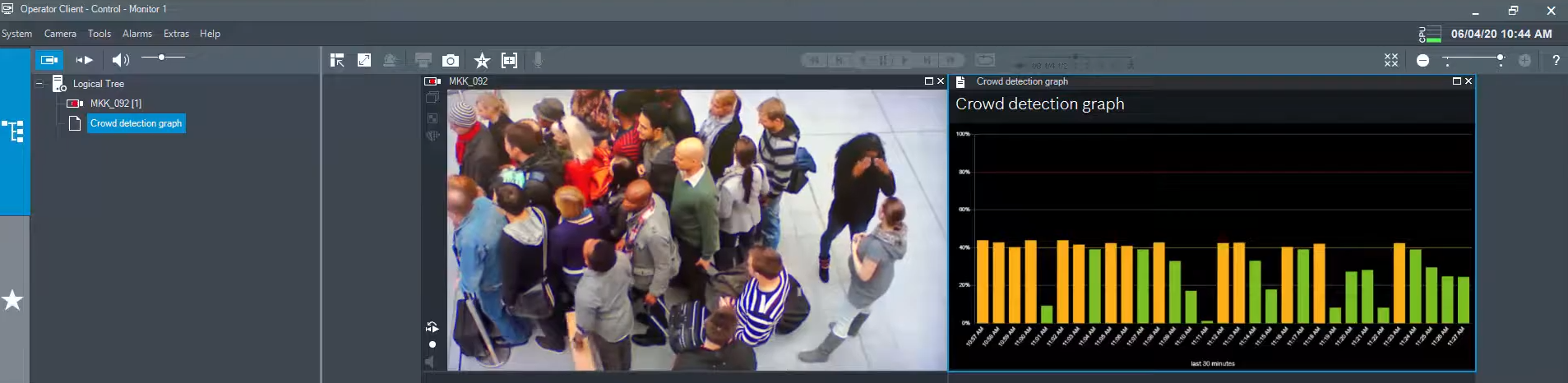
Task: Click the date and time display
Action: [x=1501, y=34]
